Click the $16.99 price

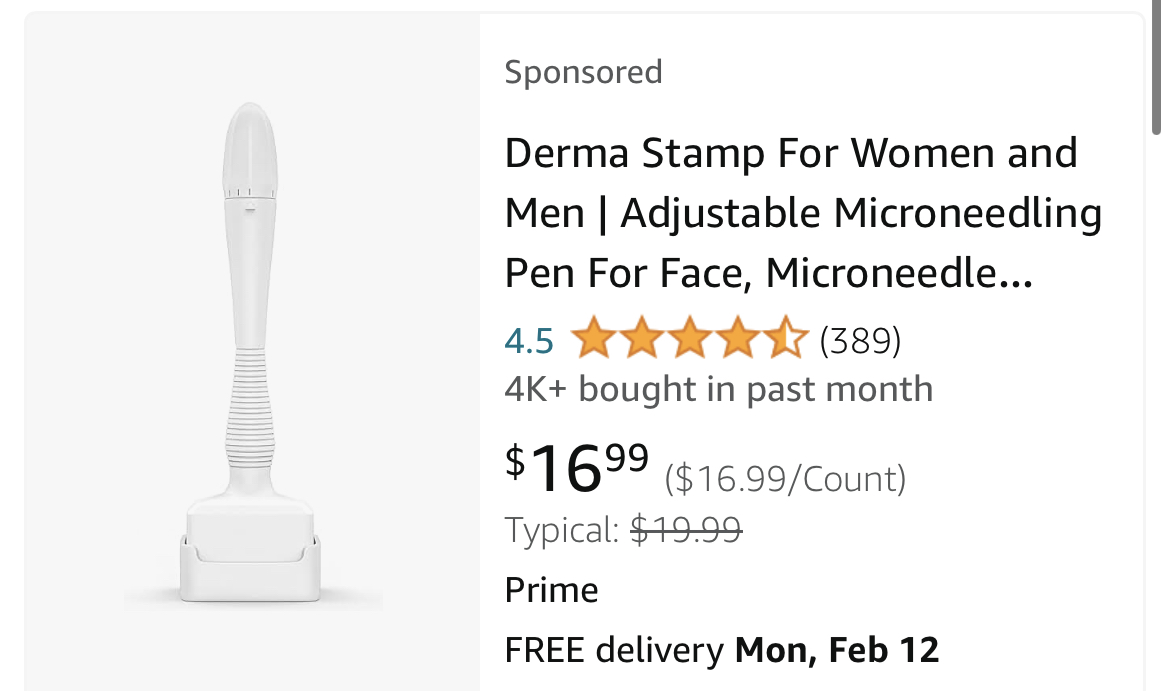[x=577, y=468]
